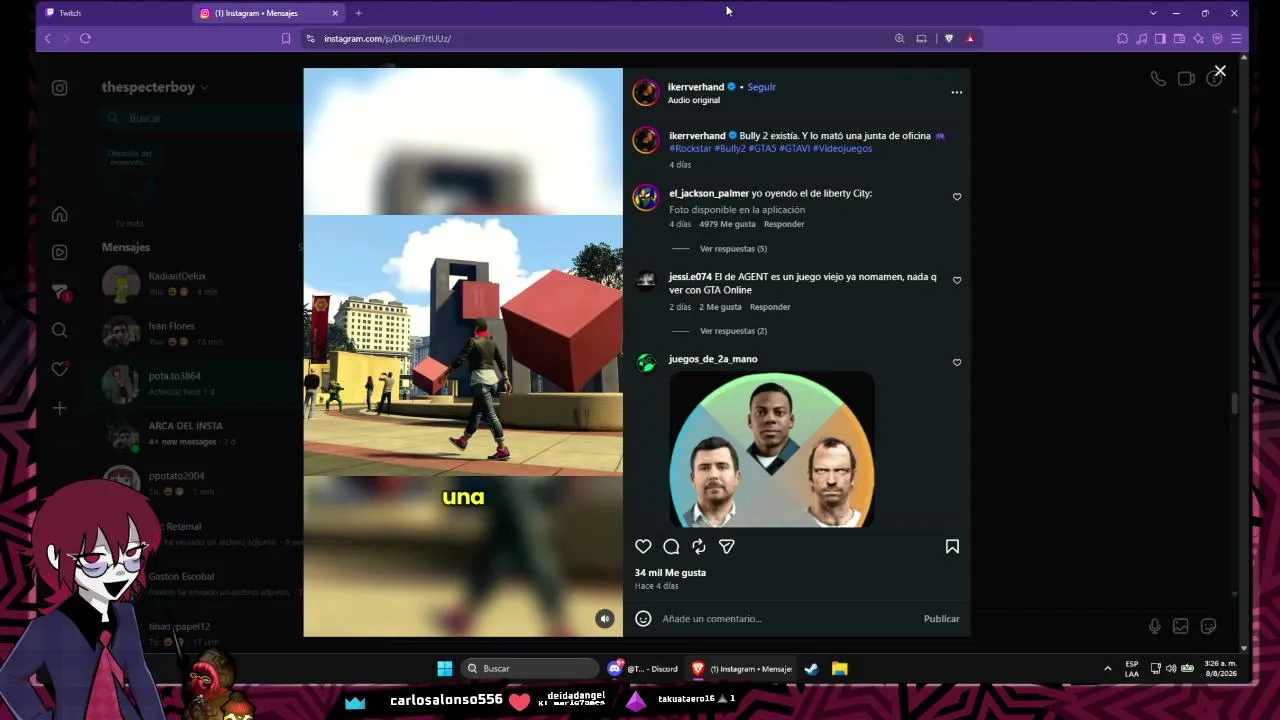Viewport: 1280px width, 720px height.
Task: Open the #Rockstar hashtag
Action: tap(690, 148)
